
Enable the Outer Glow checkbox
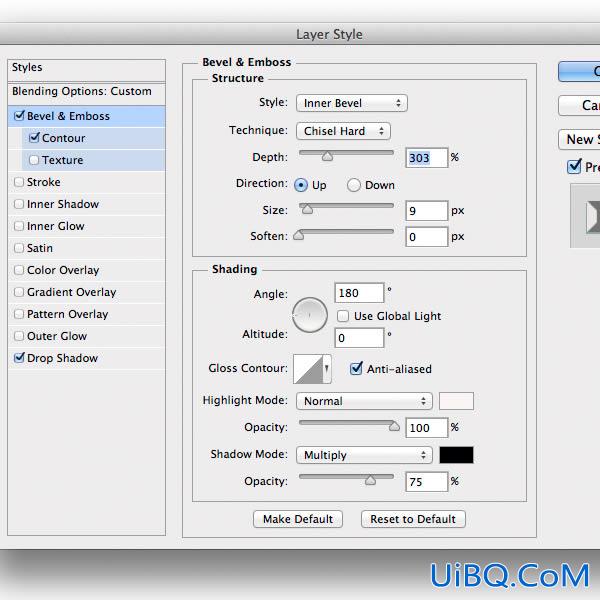(x=19, y=336)
